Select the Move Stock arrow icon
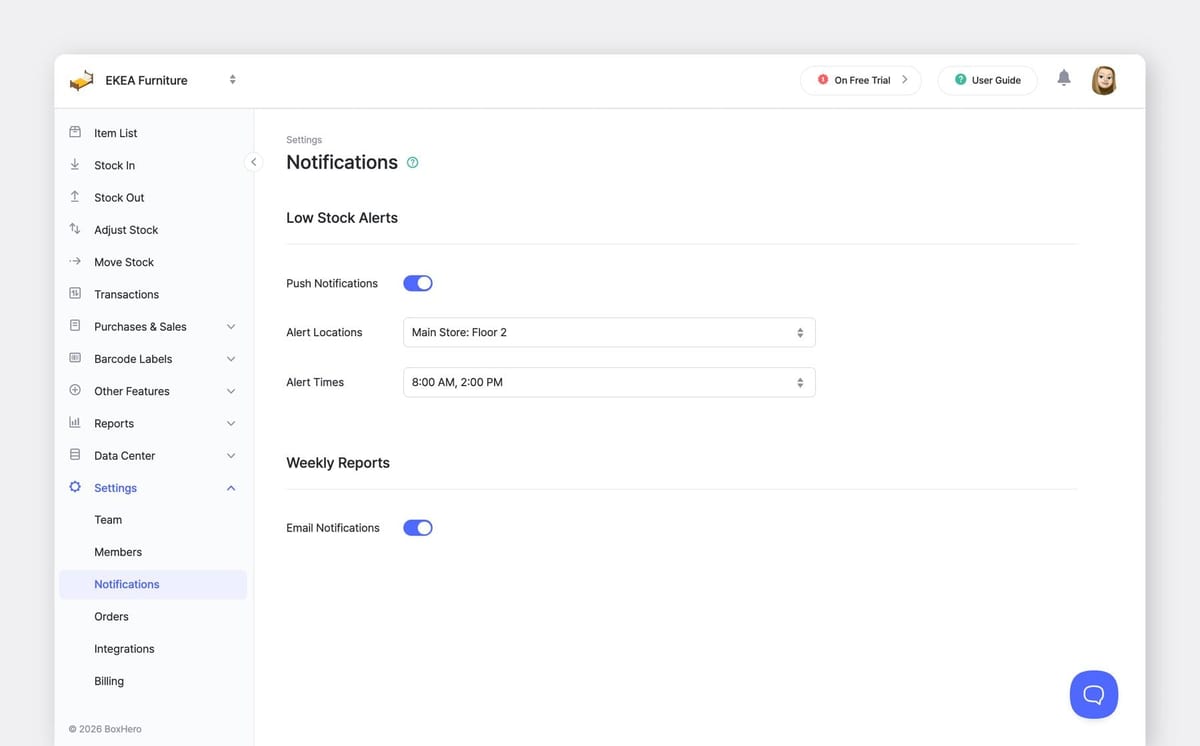The width and height of the screenshot is (1200, 746). [74, 261]
